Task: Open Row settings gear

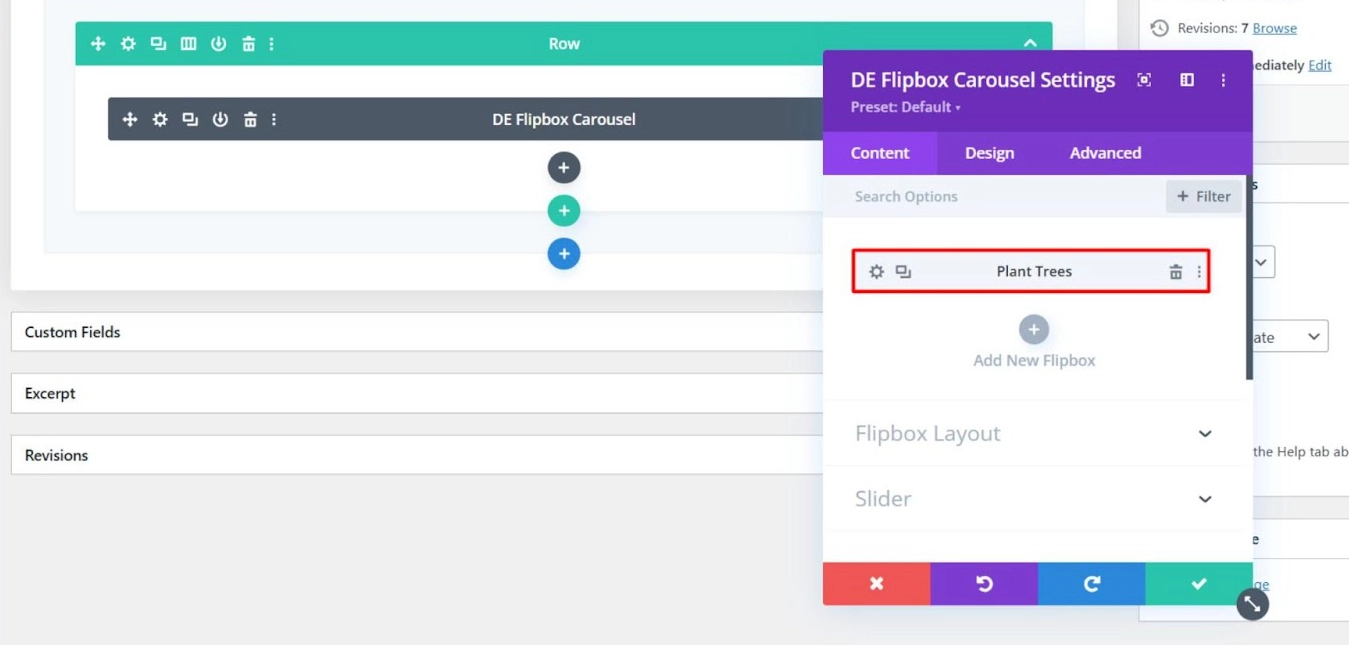Action: point(128,44)
